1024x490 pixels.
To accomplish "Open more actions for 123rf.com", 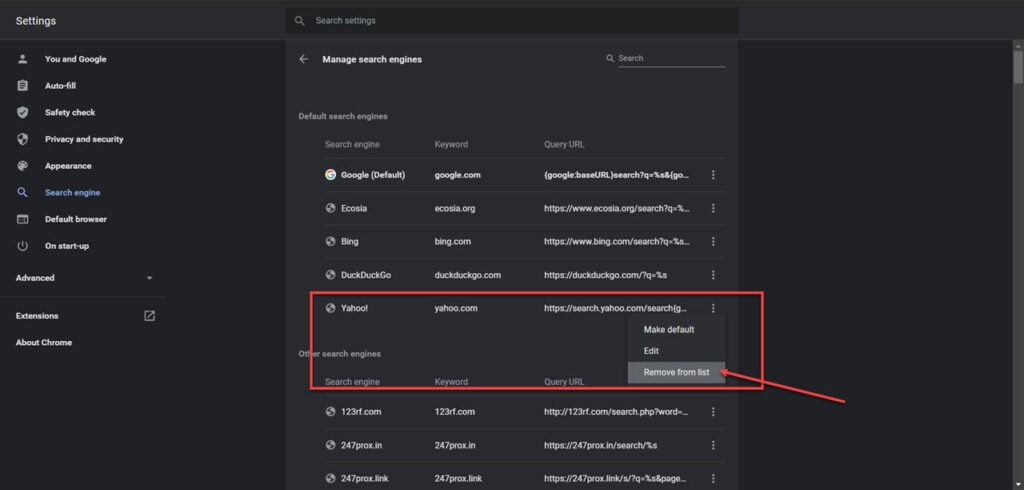I will coord(713,412).
